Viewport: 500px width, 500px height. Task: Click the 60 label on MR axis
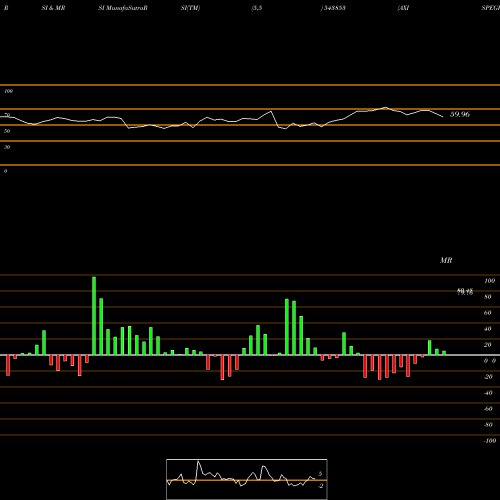pyautogui.click(x=488, y=313)
